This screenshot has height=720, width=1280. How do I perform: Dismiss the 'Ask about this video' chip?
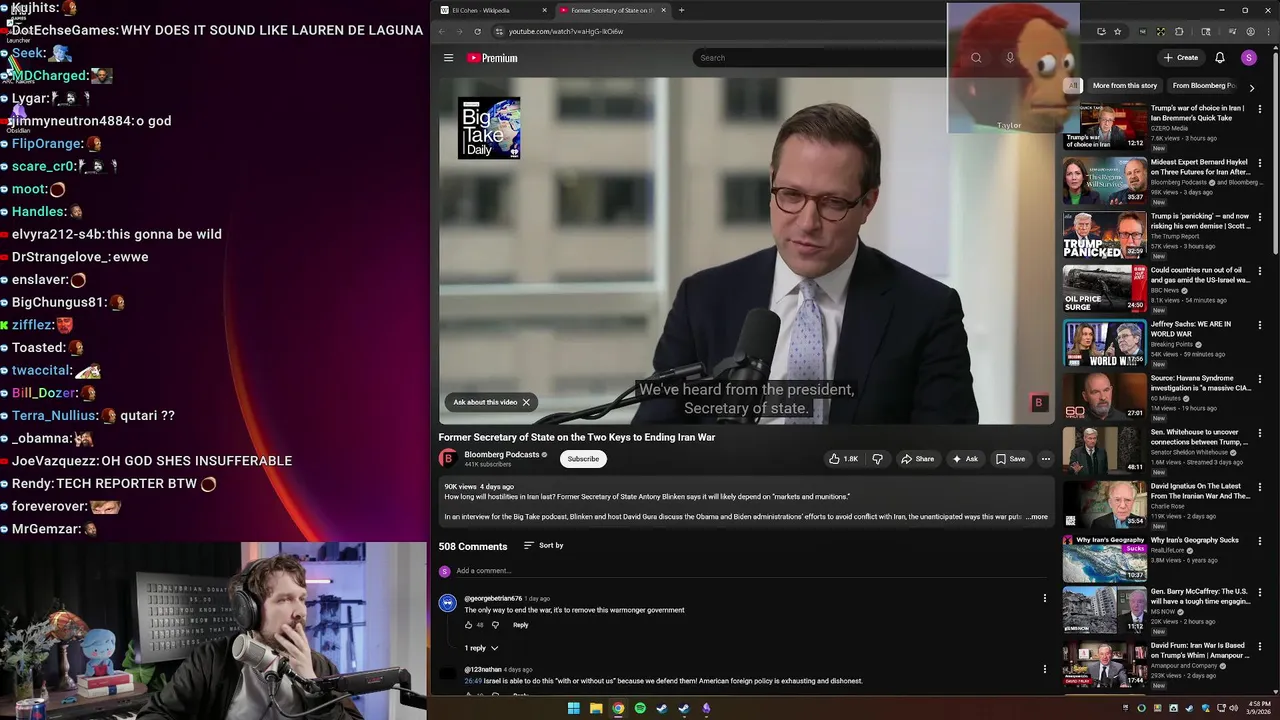pyautogui.click(x=526, y=402)
